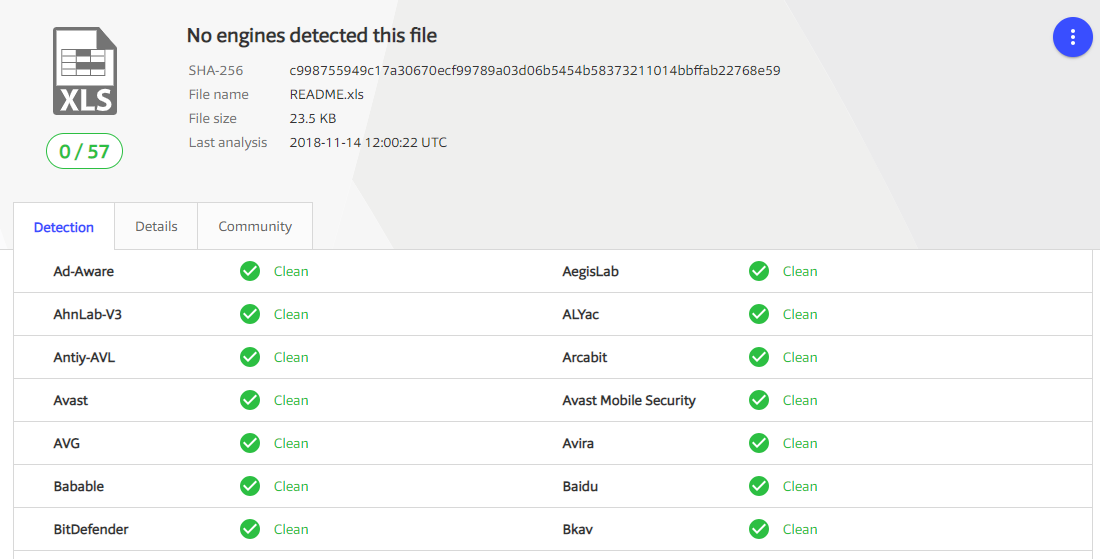The height and width of the screenshot is (559, 1100).
Task: Click the Clean label for Arcabit
Action: 800,357
